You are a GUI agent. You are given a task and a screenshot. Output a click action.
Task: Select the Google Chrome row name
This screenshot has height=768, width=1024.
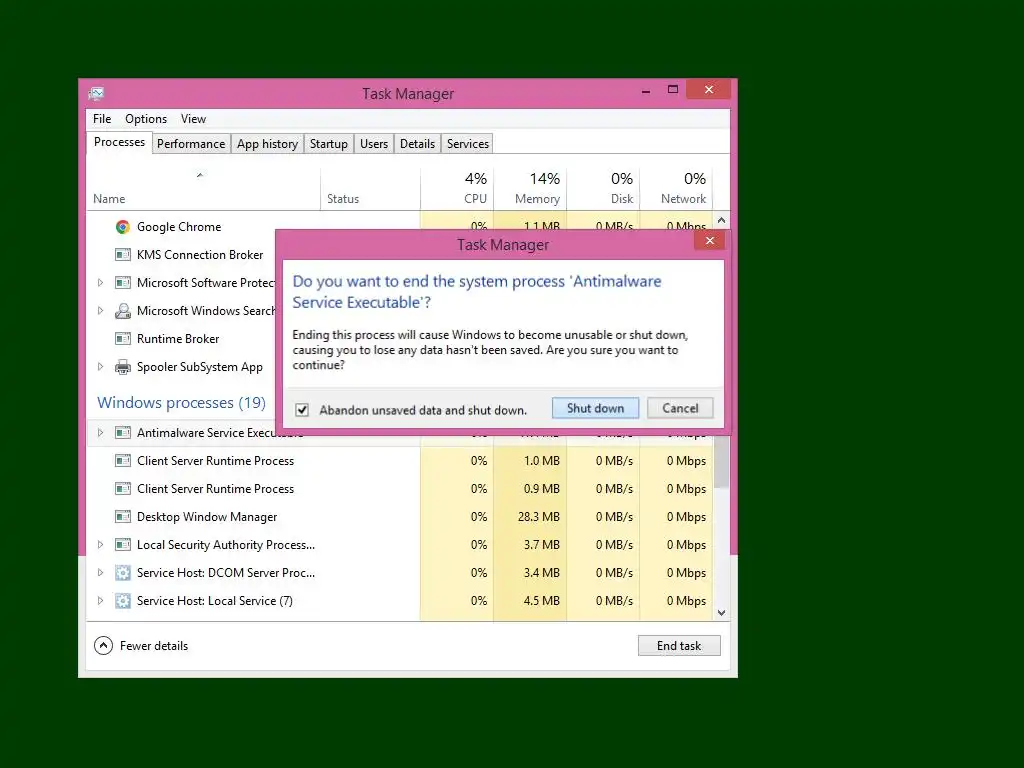[x=179, y=227]
